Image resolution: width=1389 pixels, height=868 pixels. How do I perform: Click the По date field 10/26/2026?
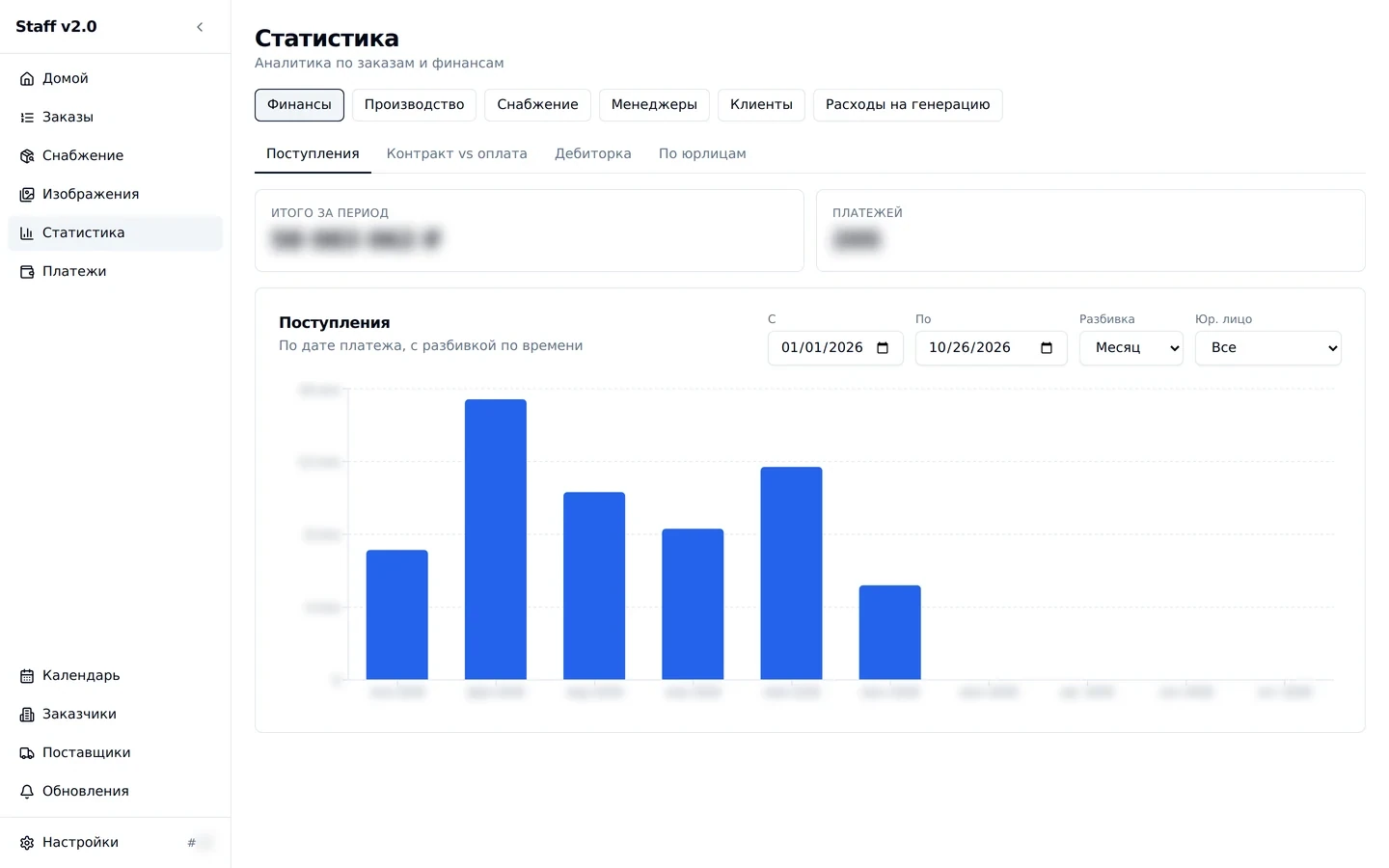992,348
